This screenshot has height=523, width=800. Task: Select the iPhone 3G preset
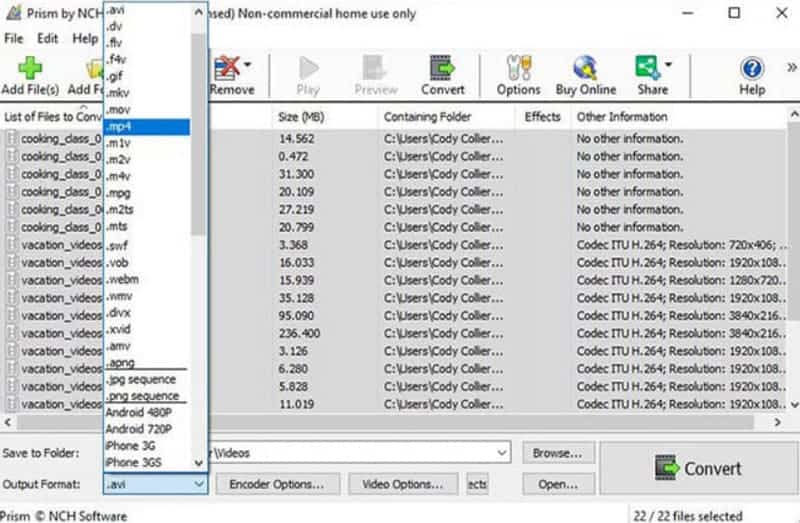[147, 446]
